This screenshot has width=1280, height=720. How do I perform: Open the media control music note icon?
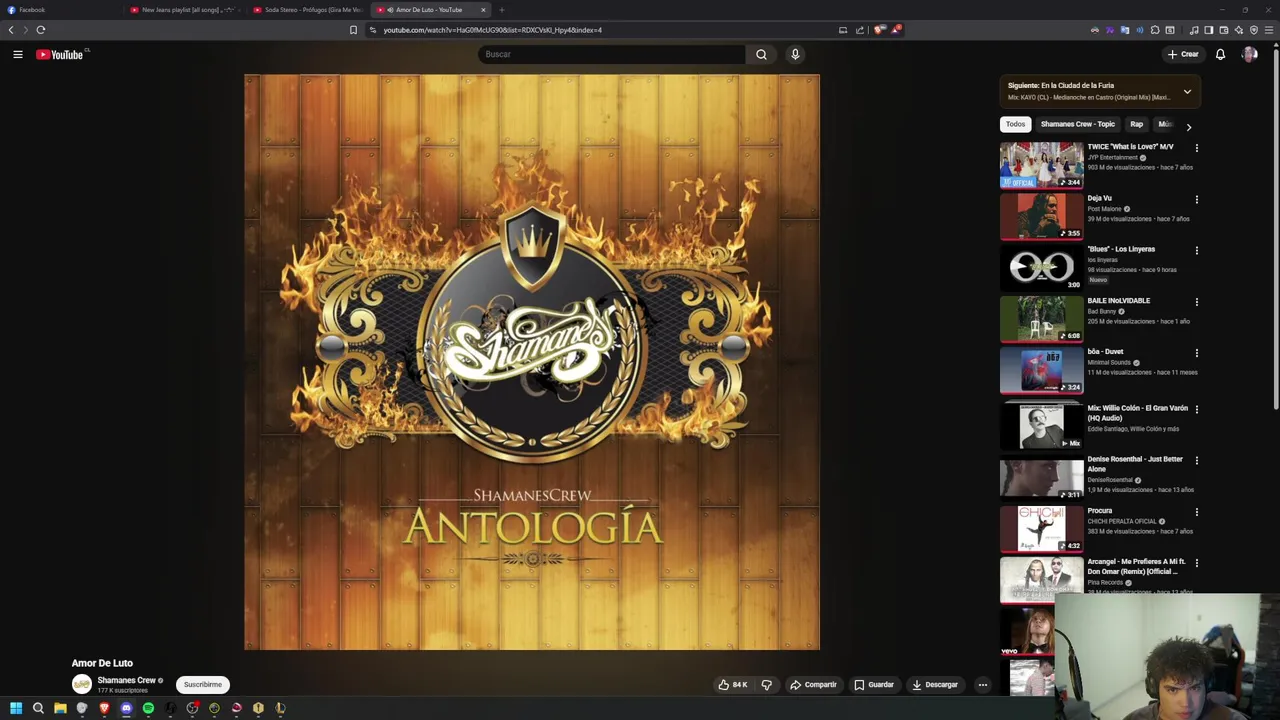[x=1194, y=30]
